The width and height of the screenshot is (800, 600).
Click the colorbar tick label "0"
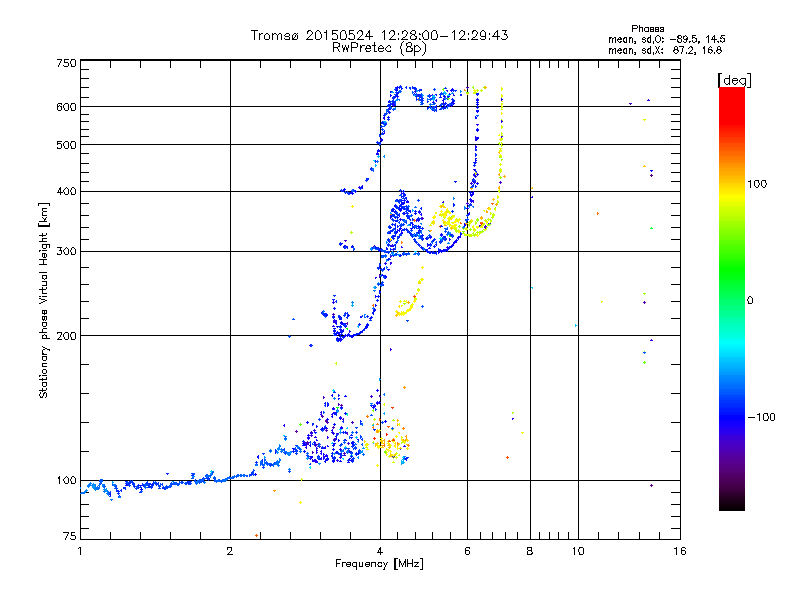[x=750, y=301]
